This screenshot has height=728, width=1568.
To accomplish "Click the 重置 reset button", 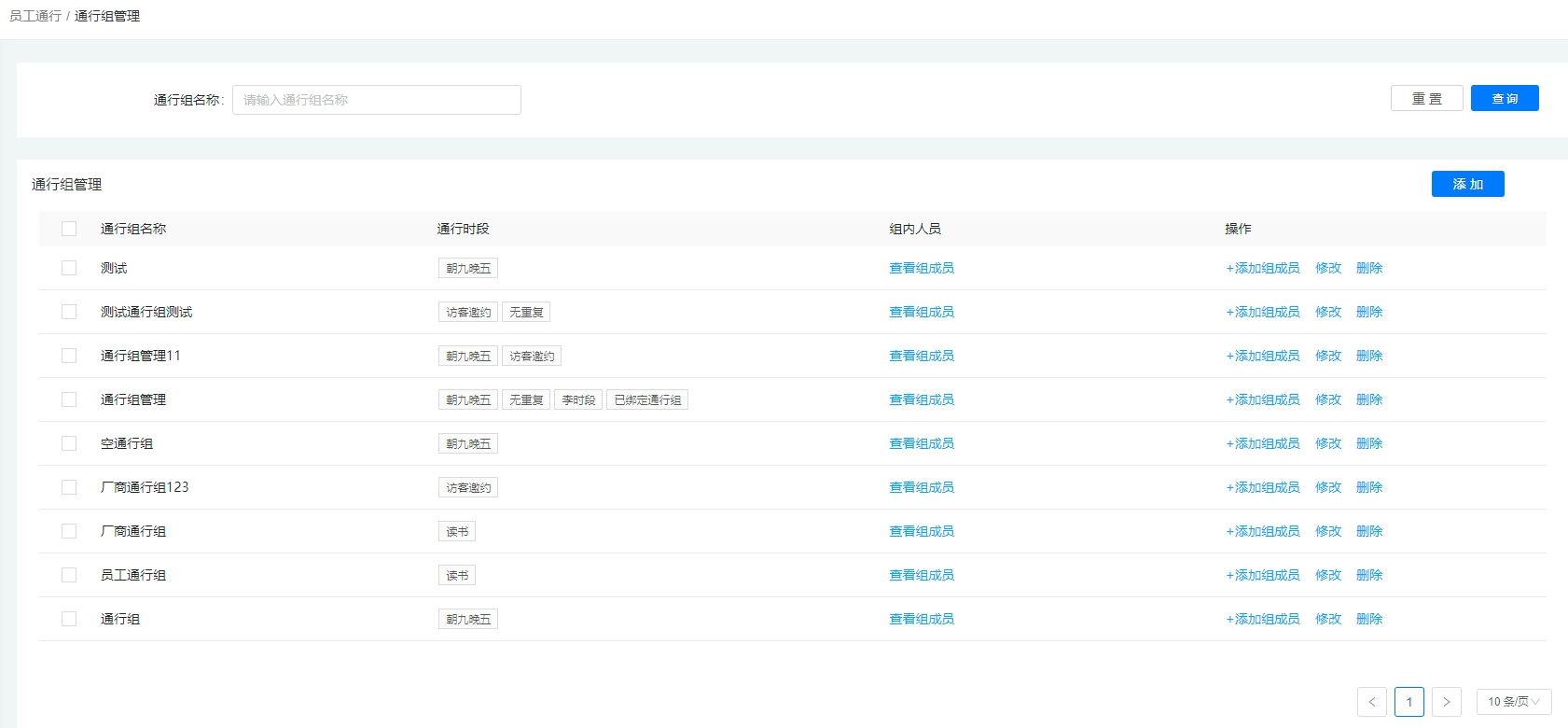I will pyautogui.click(x=1426, y=98).
